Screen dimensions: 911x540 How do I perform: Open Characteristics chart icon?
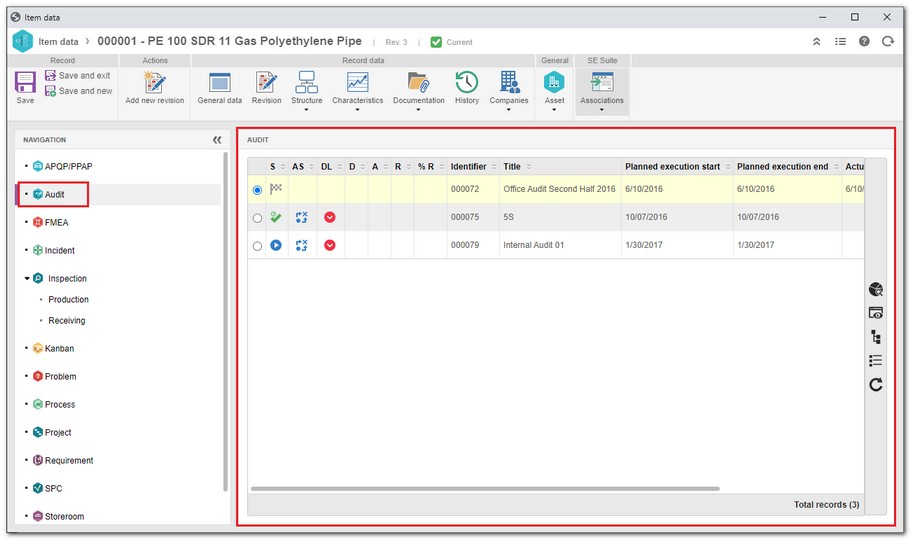(357, 83)
